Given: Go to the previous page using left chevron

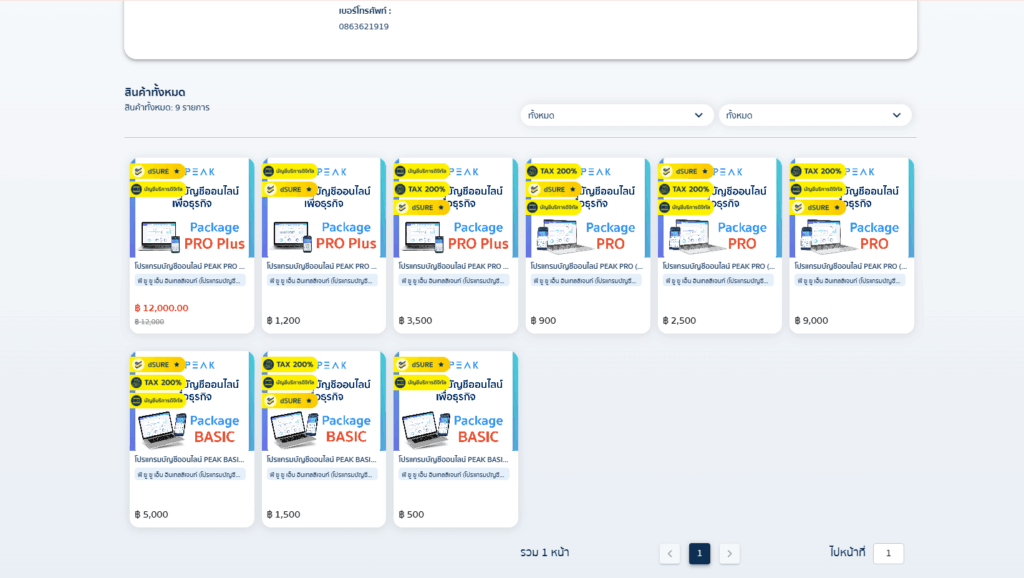Looking at the screenshot, I should coord(670,554).
